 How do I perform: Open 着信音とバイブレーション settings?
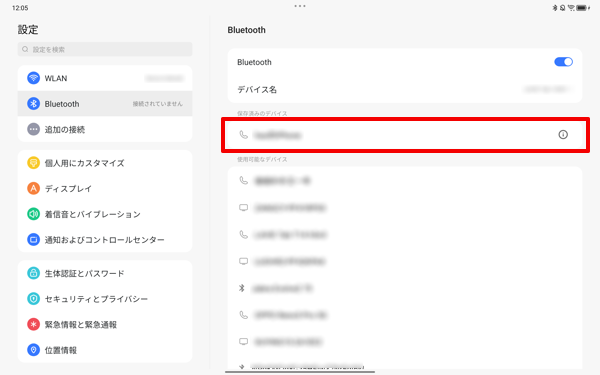click(105, 214)
